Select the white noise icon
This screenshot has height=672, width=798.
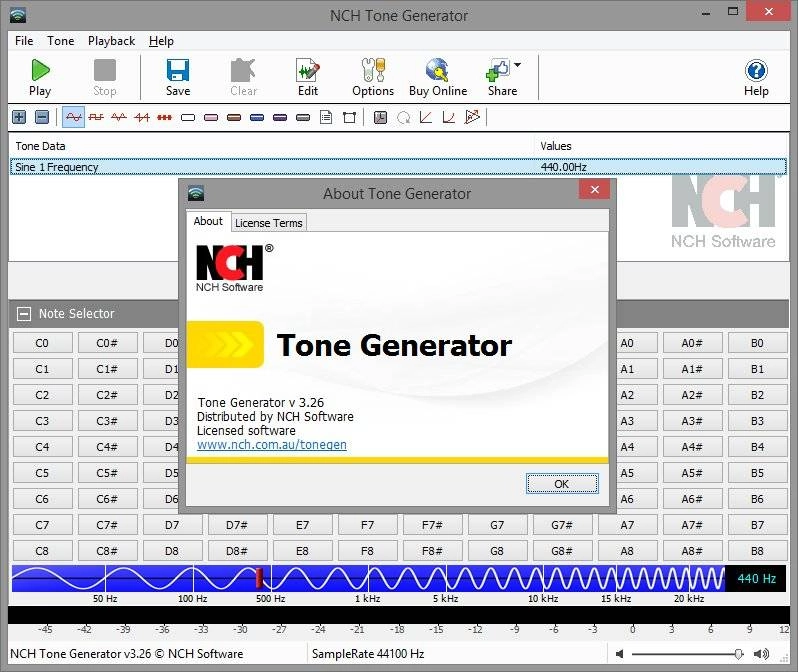pos(188,118)
